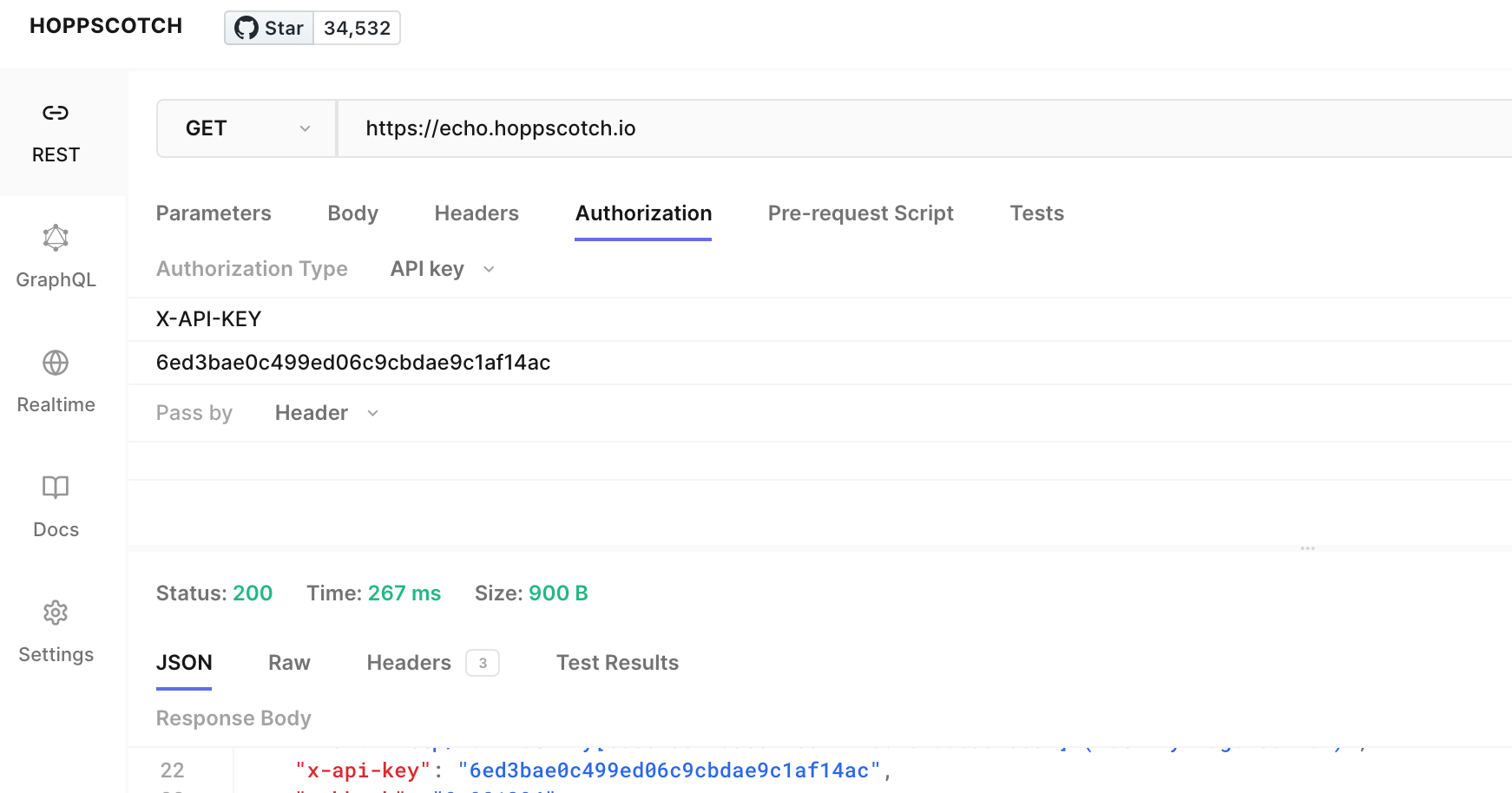The height and width of the screenshot is (793, 1512).
Task: Expand the Pass by Header dropdown
Action: click(x=326, y=413)
